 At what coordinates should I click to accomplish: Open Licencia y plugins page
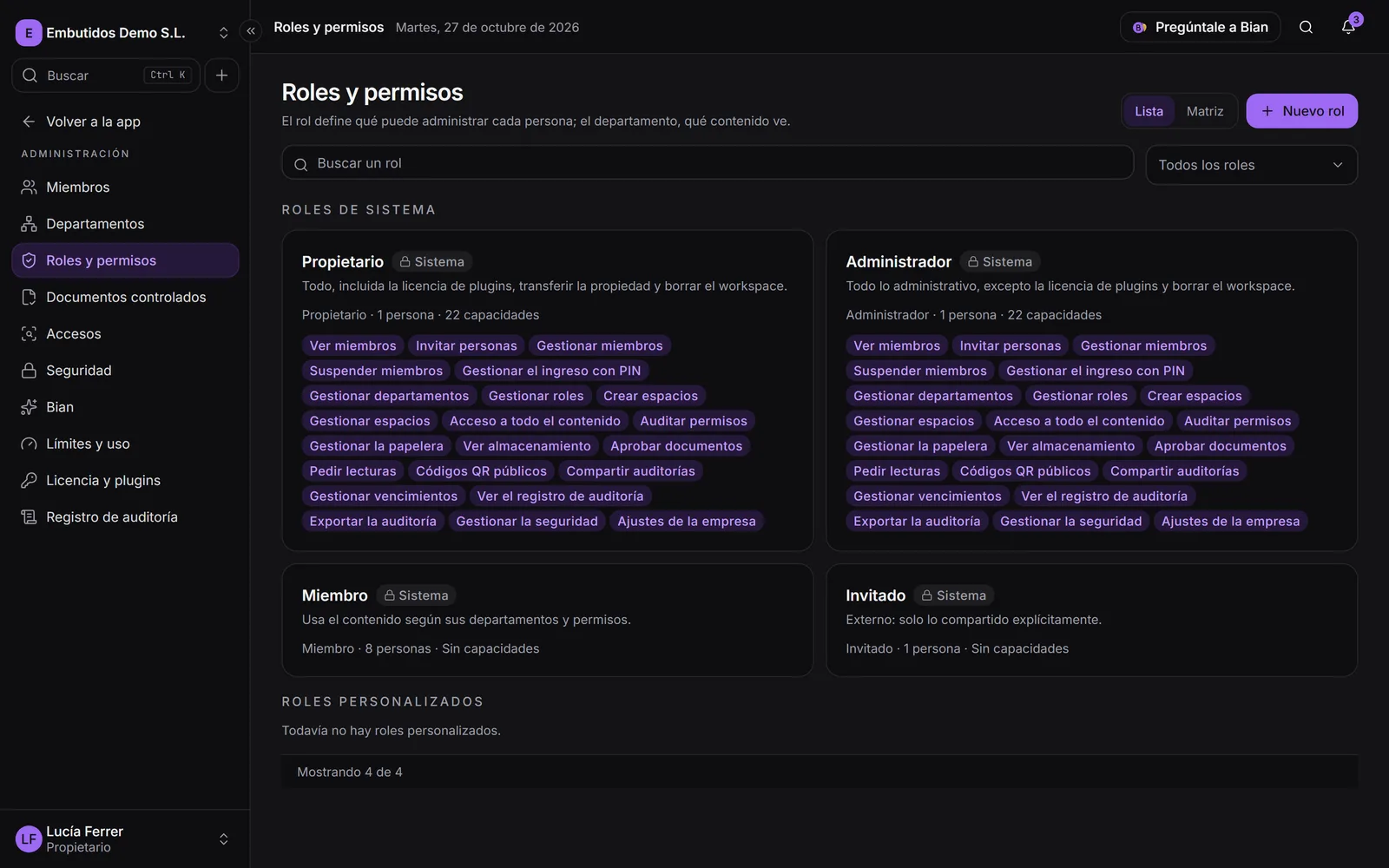(125, 480)
